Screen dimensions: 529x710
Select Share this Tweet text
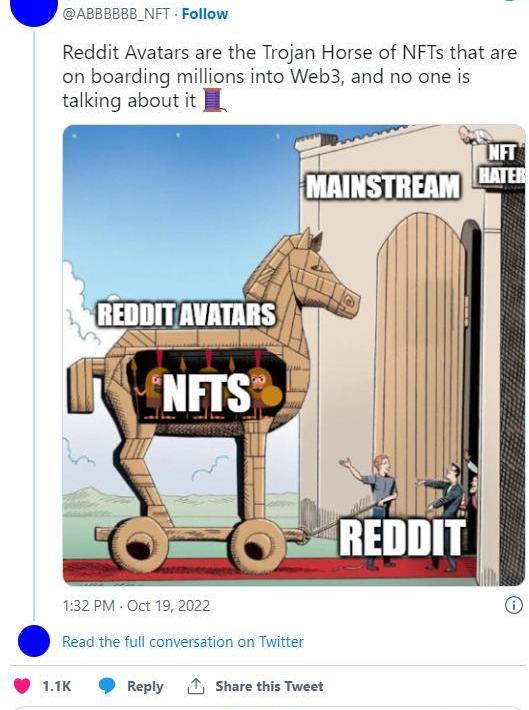pos(269,686)
